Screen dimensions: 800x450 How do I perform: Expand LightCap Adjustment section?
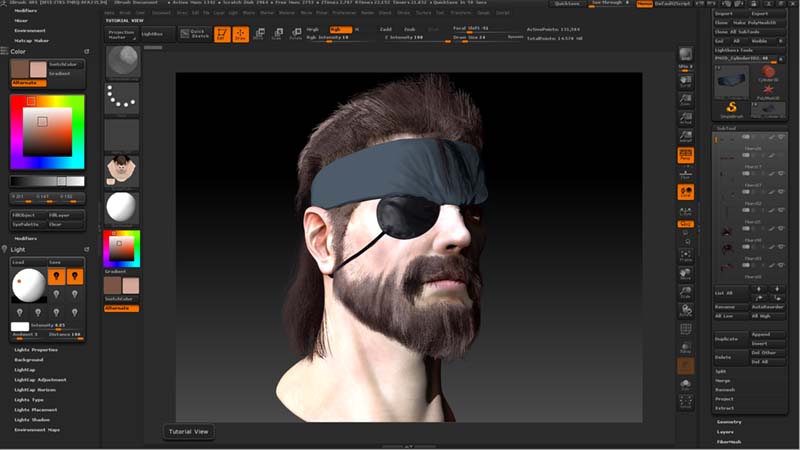pos(40,380)
